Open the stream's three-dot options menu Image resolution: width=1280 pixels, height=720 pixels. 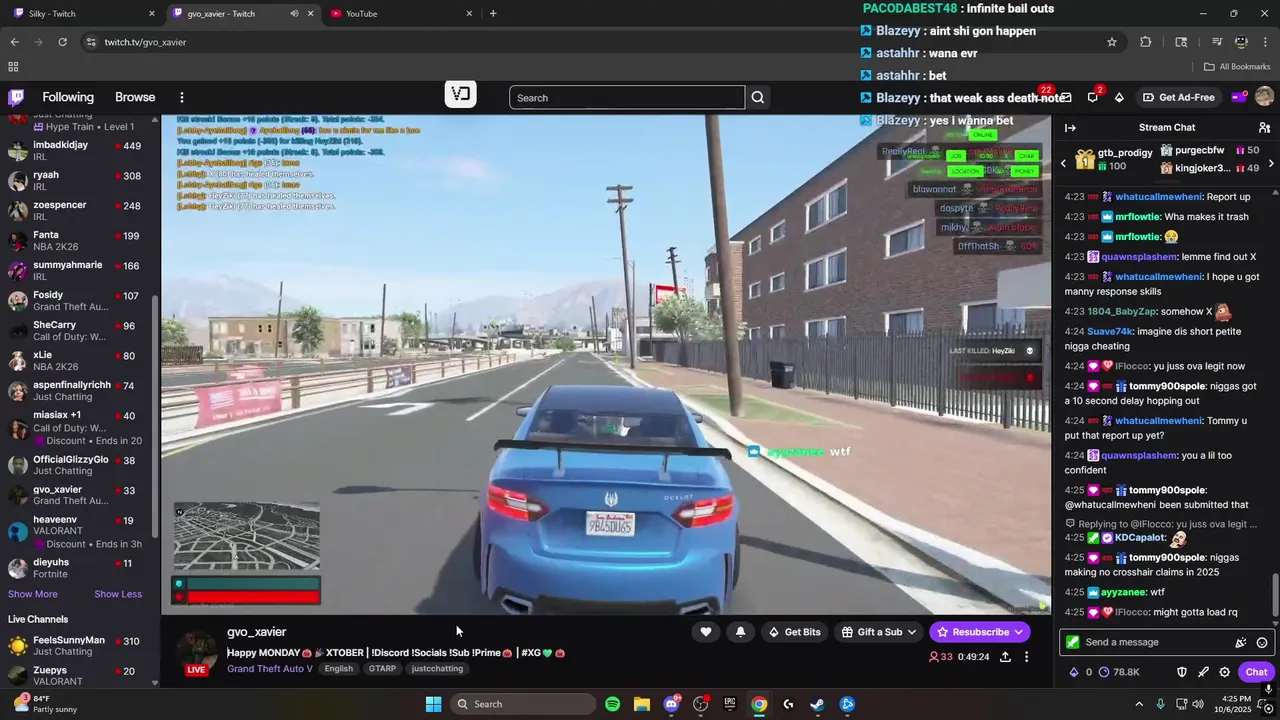tap(1026, 657)
